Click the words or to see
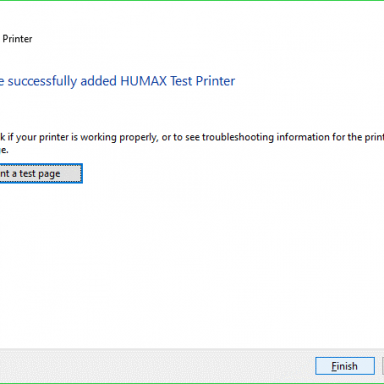Viewport: 384px width, 384px height. coord(181,137)
